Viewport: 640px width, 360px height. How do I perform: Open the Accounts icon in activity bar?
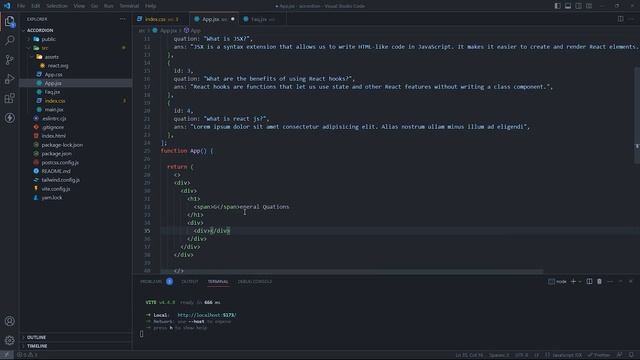pos(10,321)
